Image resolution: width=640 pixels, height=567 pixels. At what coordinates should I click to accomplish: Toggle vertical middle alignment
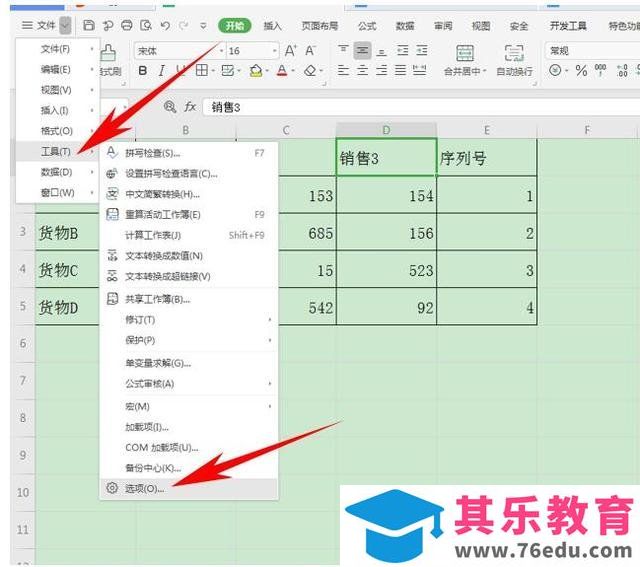tap(362, 50)
